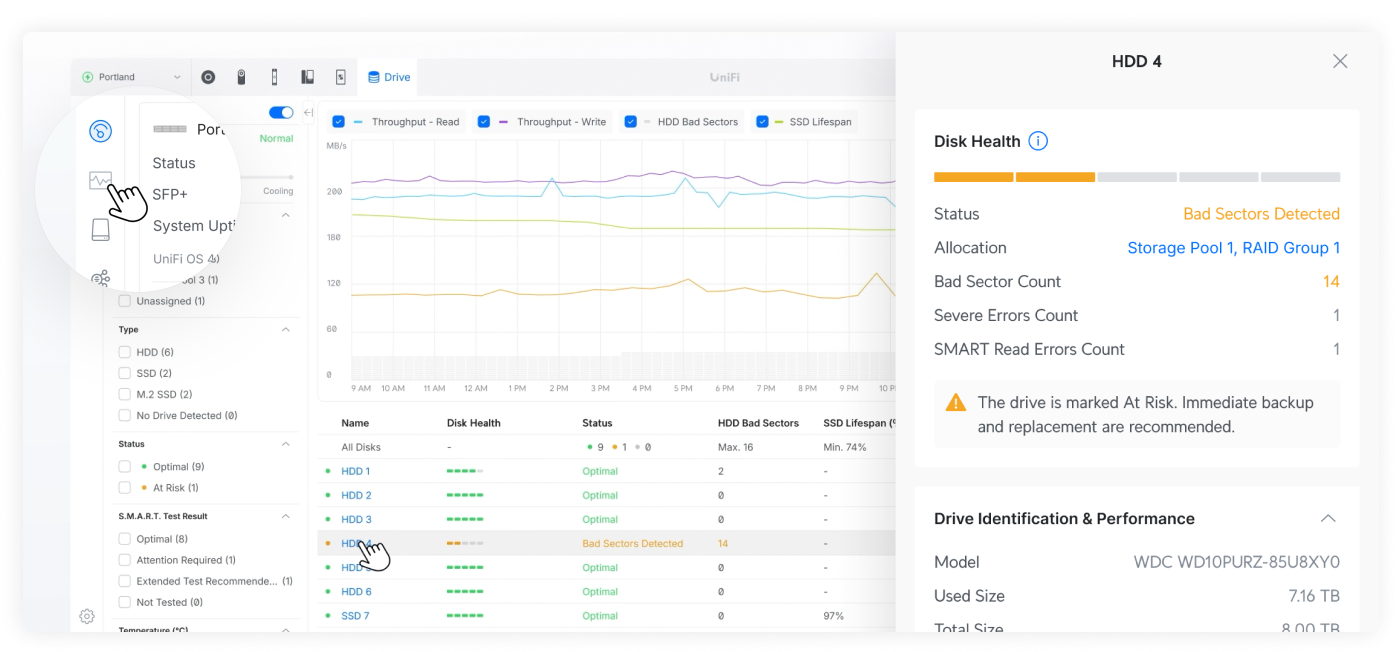Uncheck the HDD Bad Sectors series
This screenshot has height=652, width=1398.
click(x=631, y=122)
